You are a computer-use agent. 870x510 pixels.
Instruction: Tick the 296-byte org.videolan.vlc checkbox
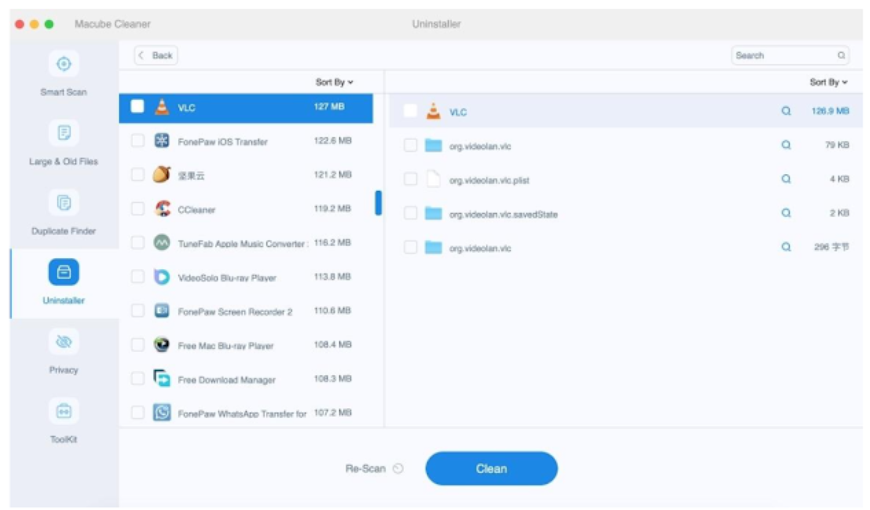coord(410,247)
